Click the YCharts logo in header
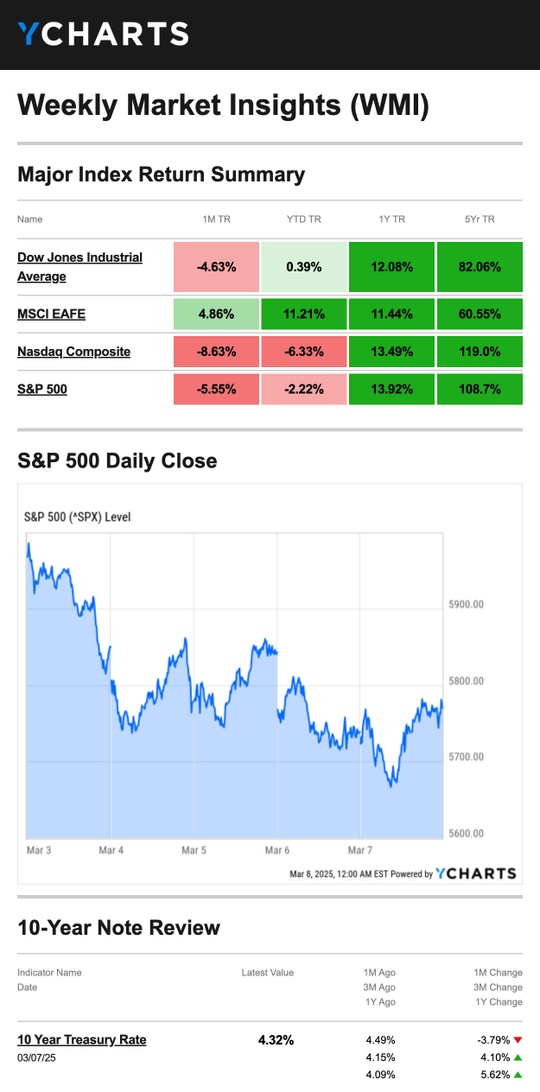 103,33
